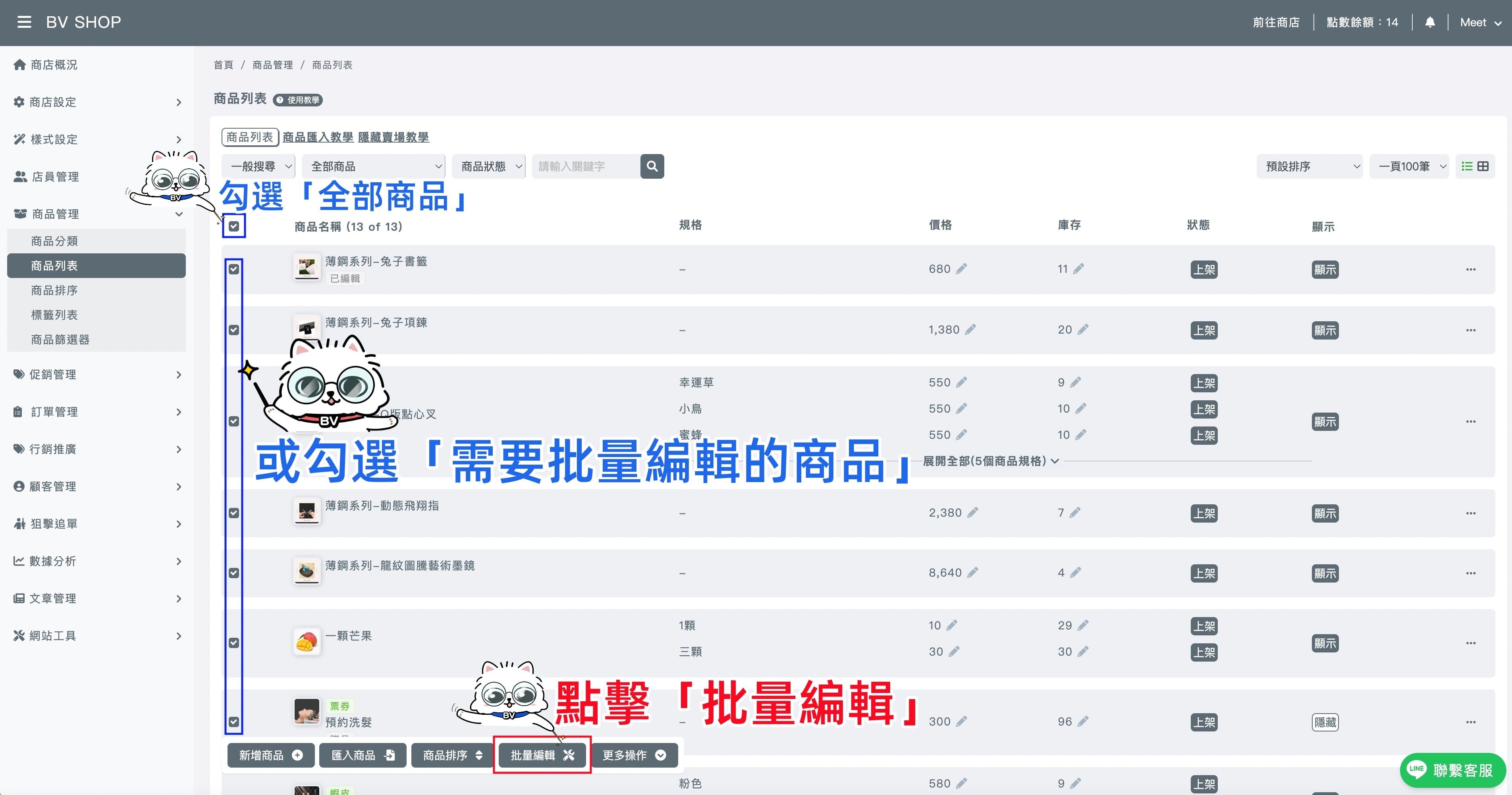Click the 聯繫客服 LINE support button
The height and width of the screenshot is (795, 1512).
coord(1453,770)
